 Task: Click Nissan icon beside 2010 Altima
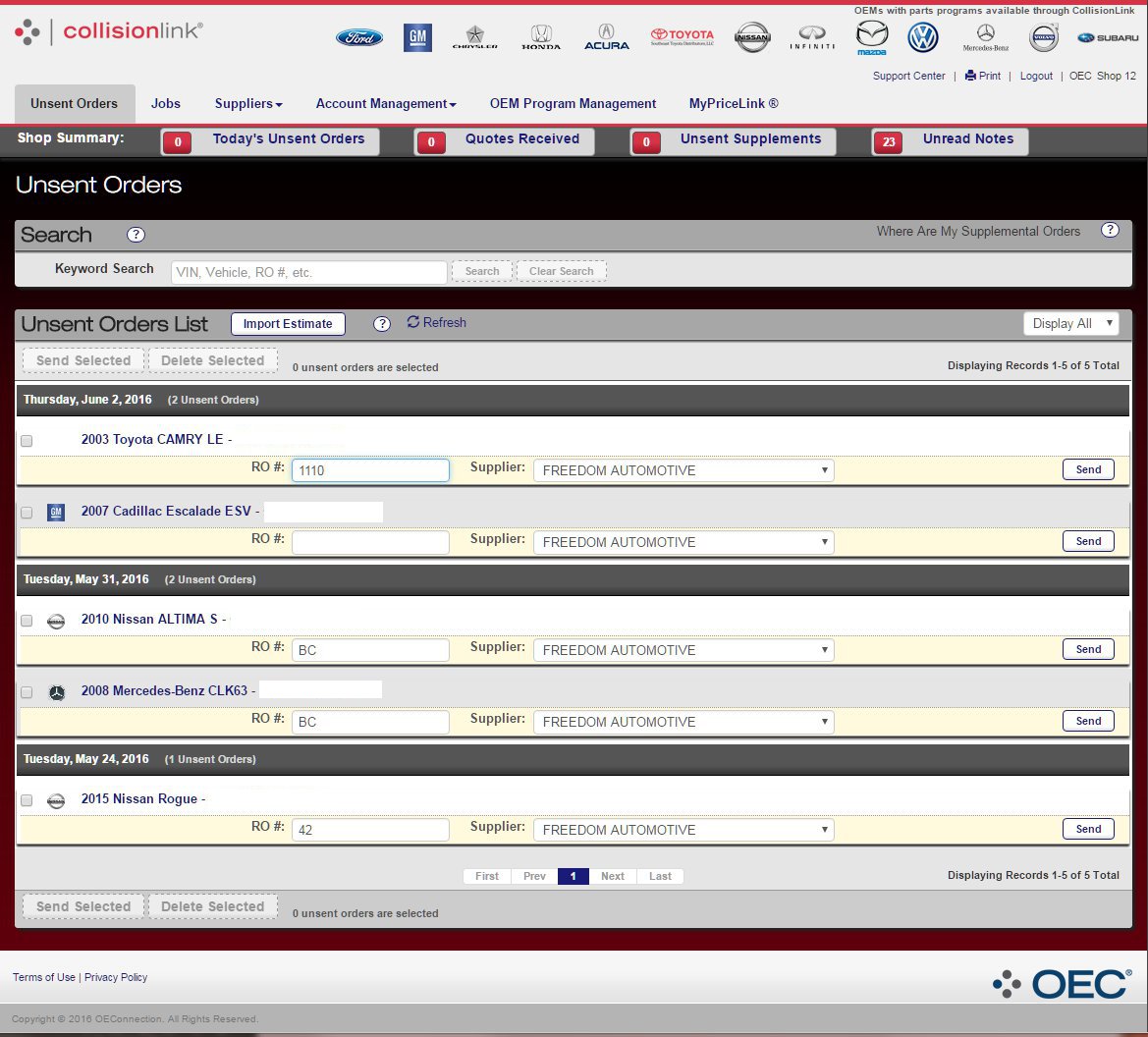(x=56, y=621)
